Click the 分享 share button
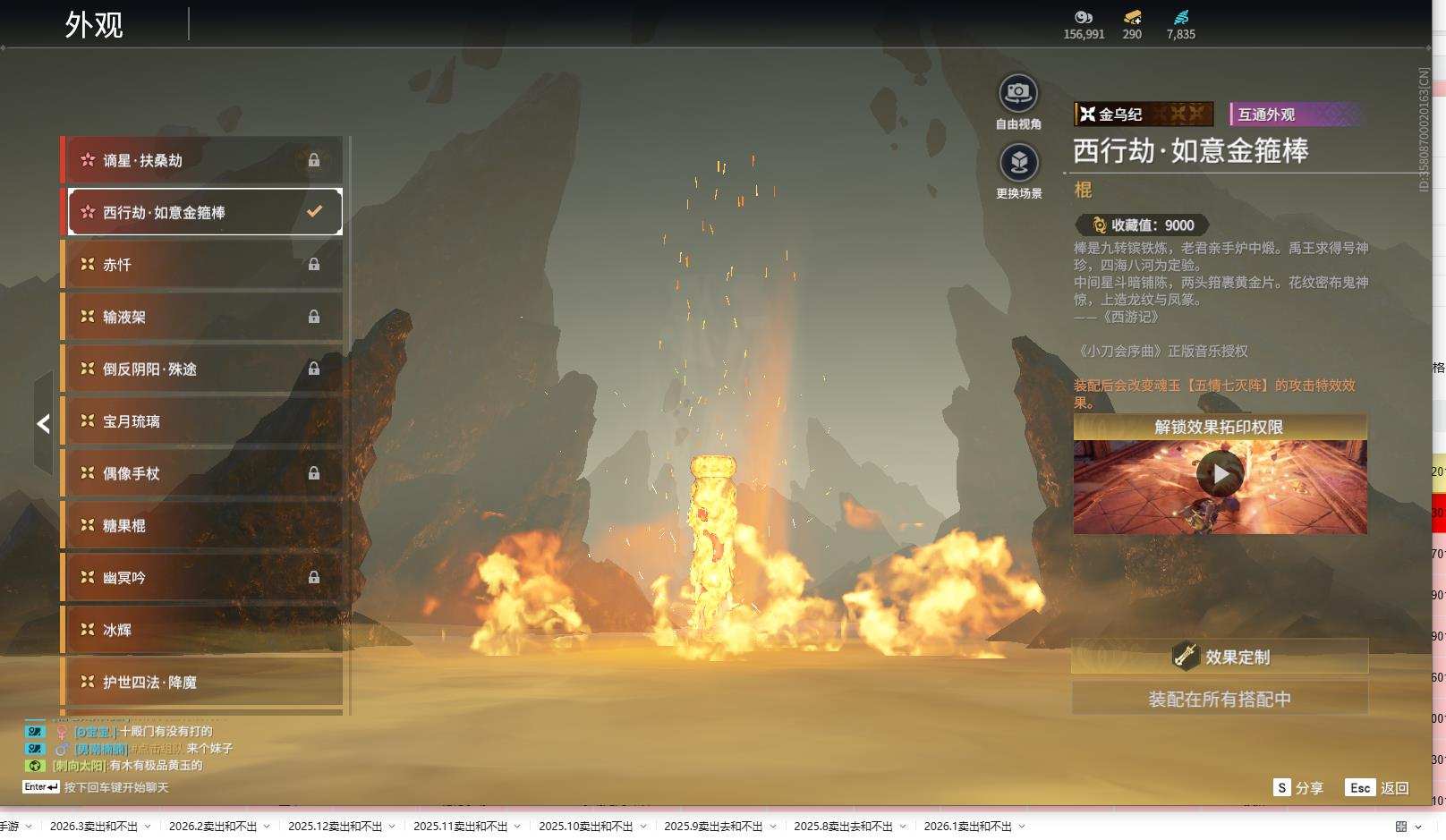This screenshot has height=840, width=1446. click(1298, 788)
